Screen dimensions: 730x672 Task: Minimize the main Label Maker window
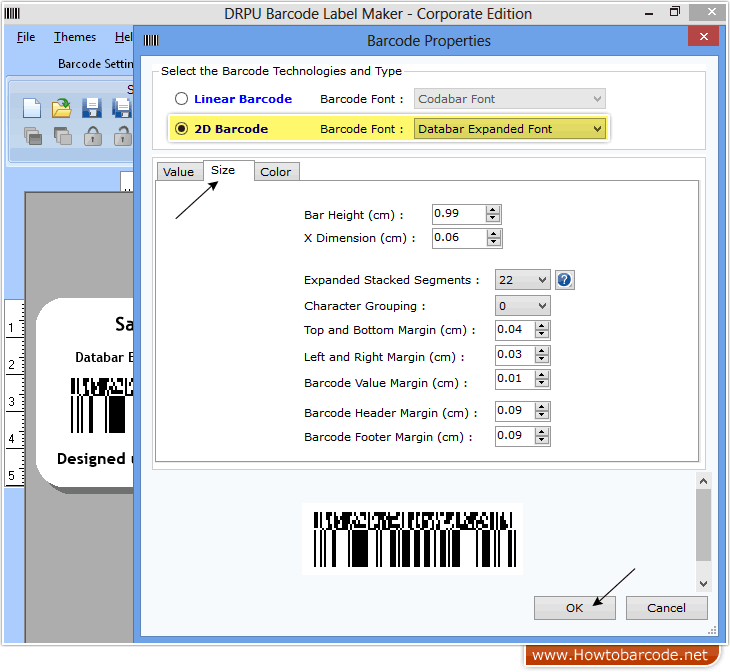click(x=649, y=14)
